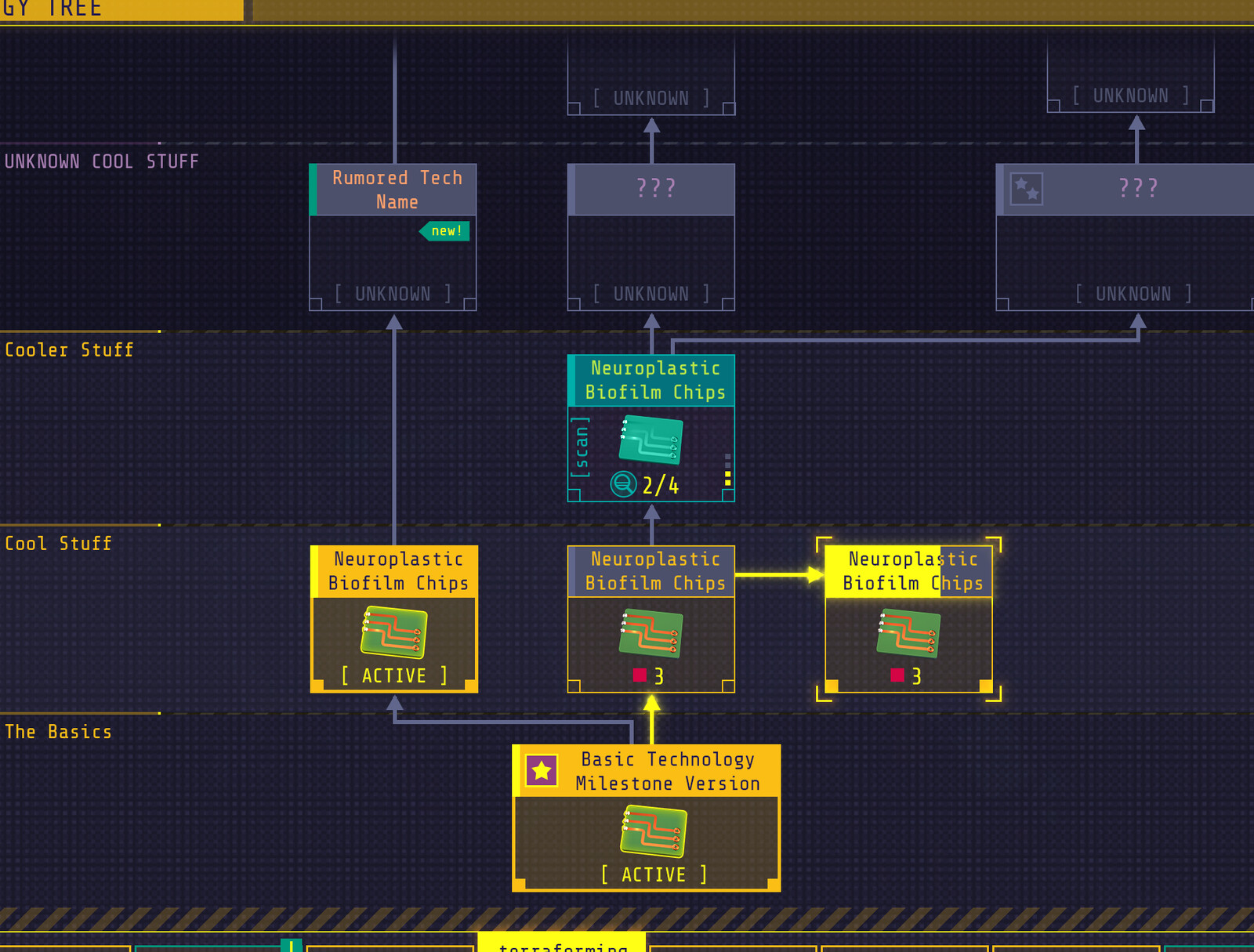
Task: Click the chip icon in the teal scan card
Action: coord(651,440)
